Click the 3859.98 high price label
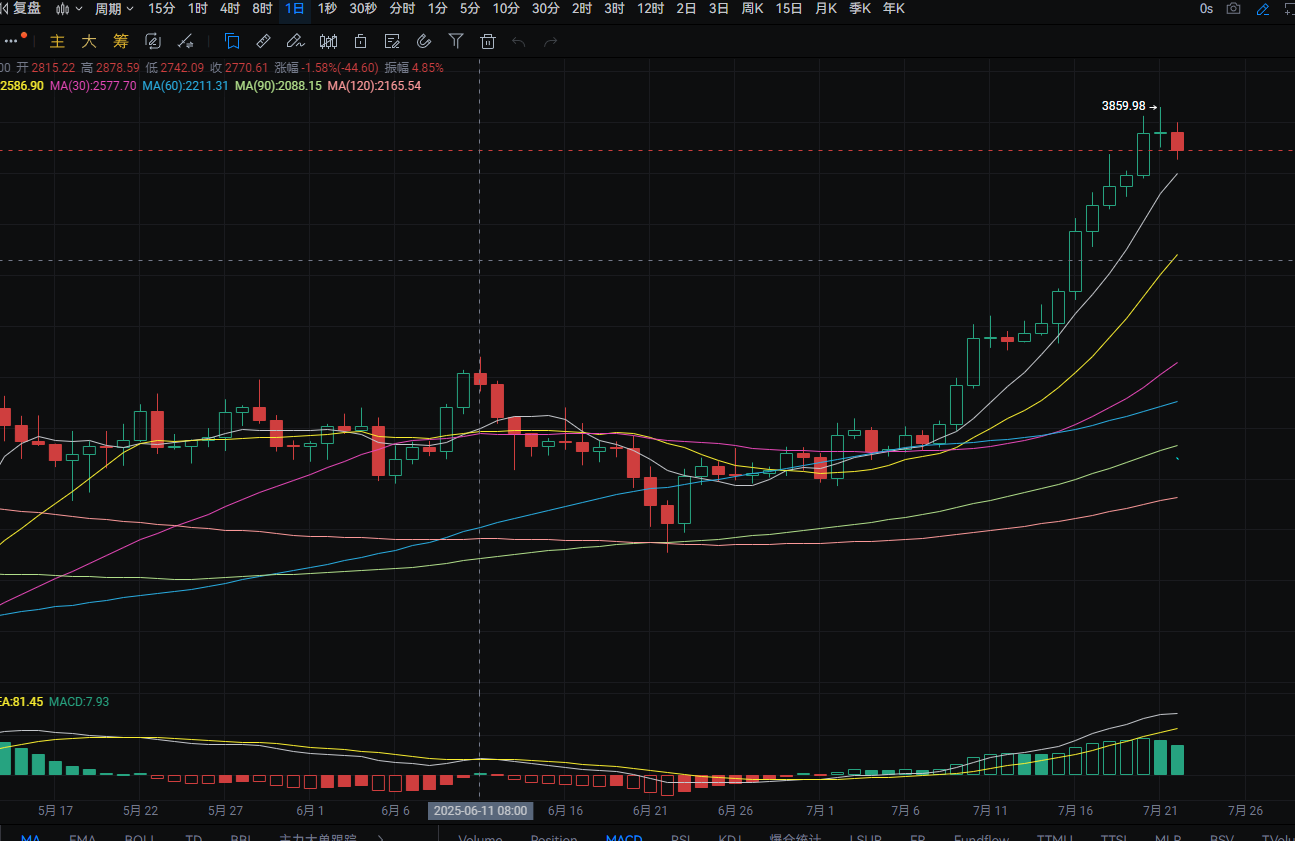 (x=1123, y=106)
